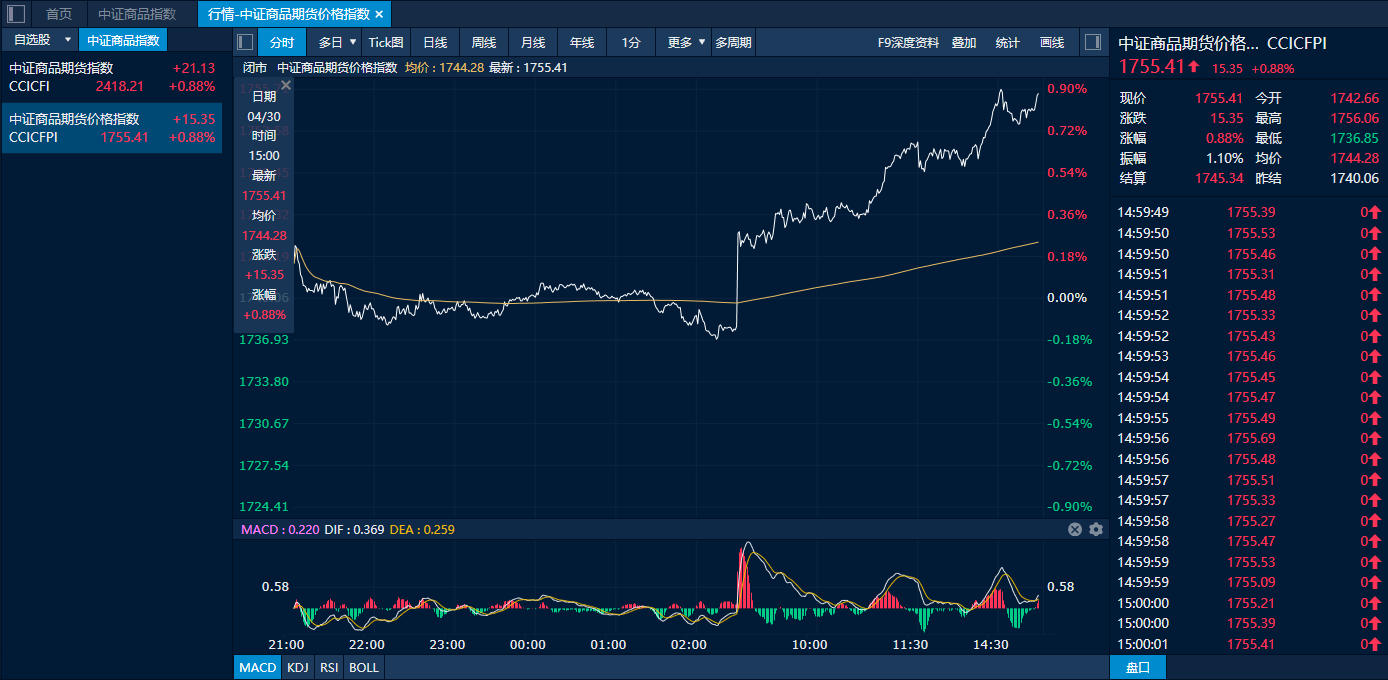Toggle the right quote panel icon
Viewport: 1388px width, 680px height.
pos(1092,42)
